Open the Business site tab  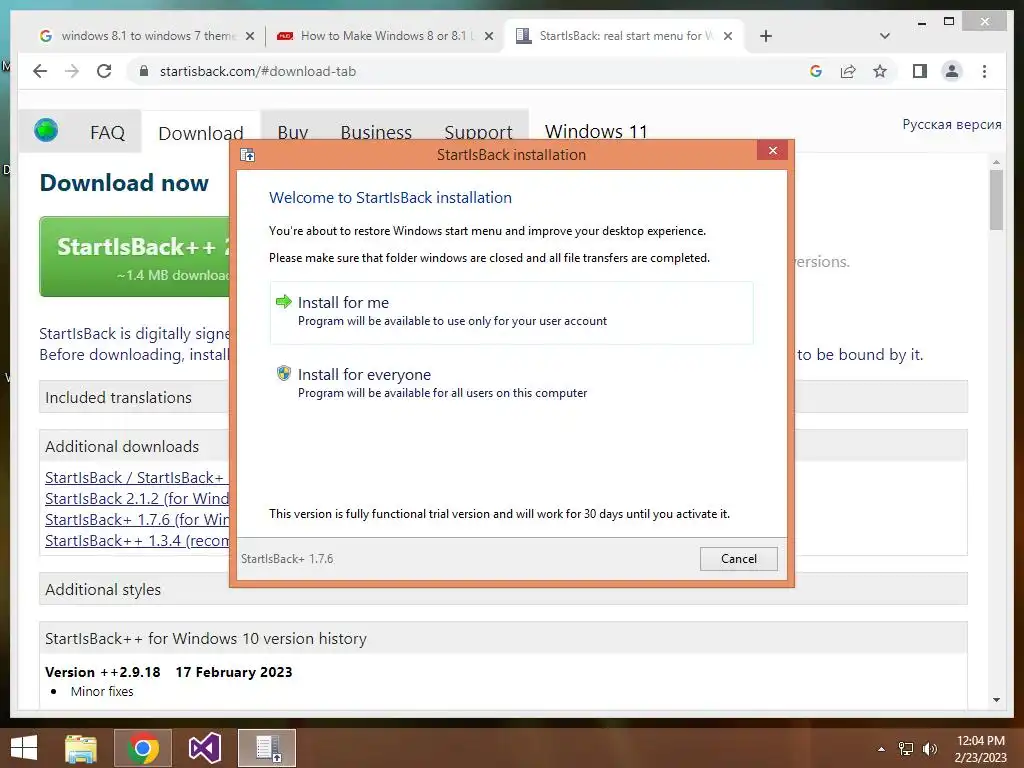pos(376,133)
